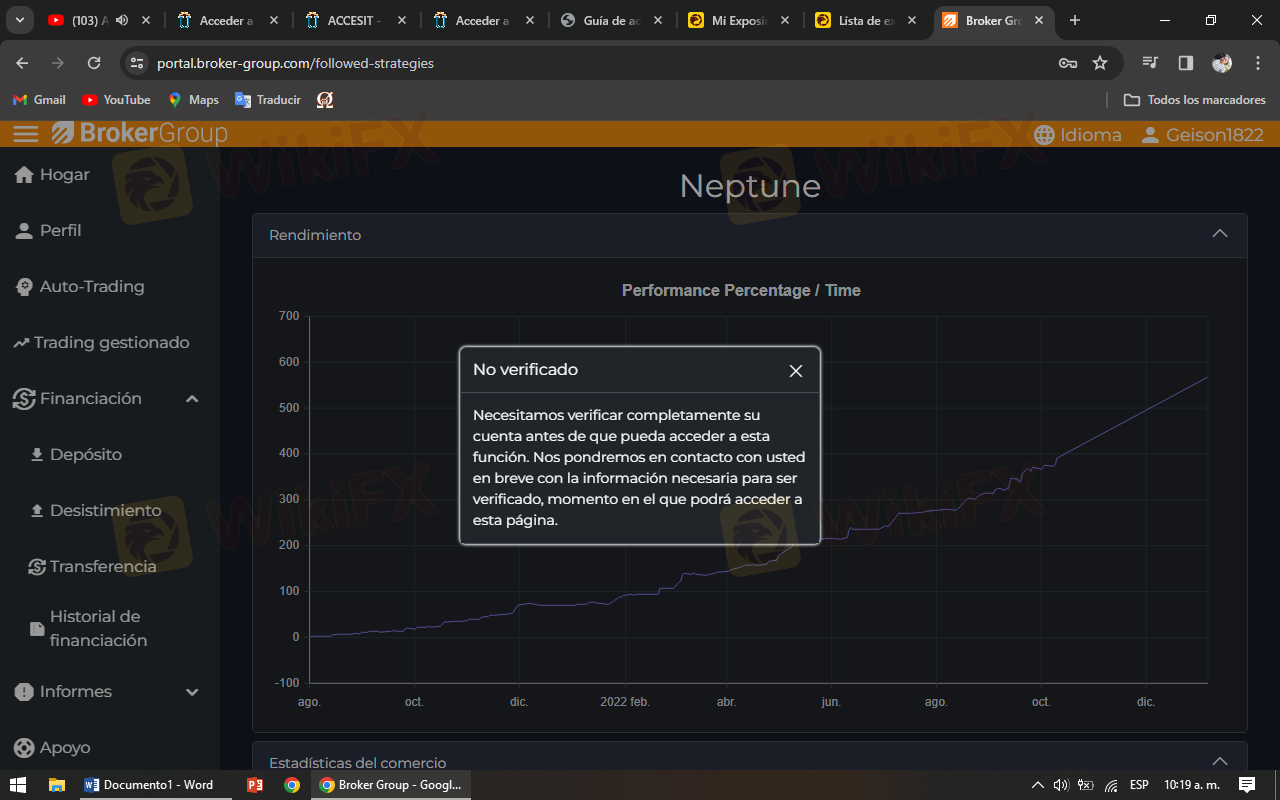
Task: Collapse Estadísticas del comercio panel
Action: (1219, 762)
